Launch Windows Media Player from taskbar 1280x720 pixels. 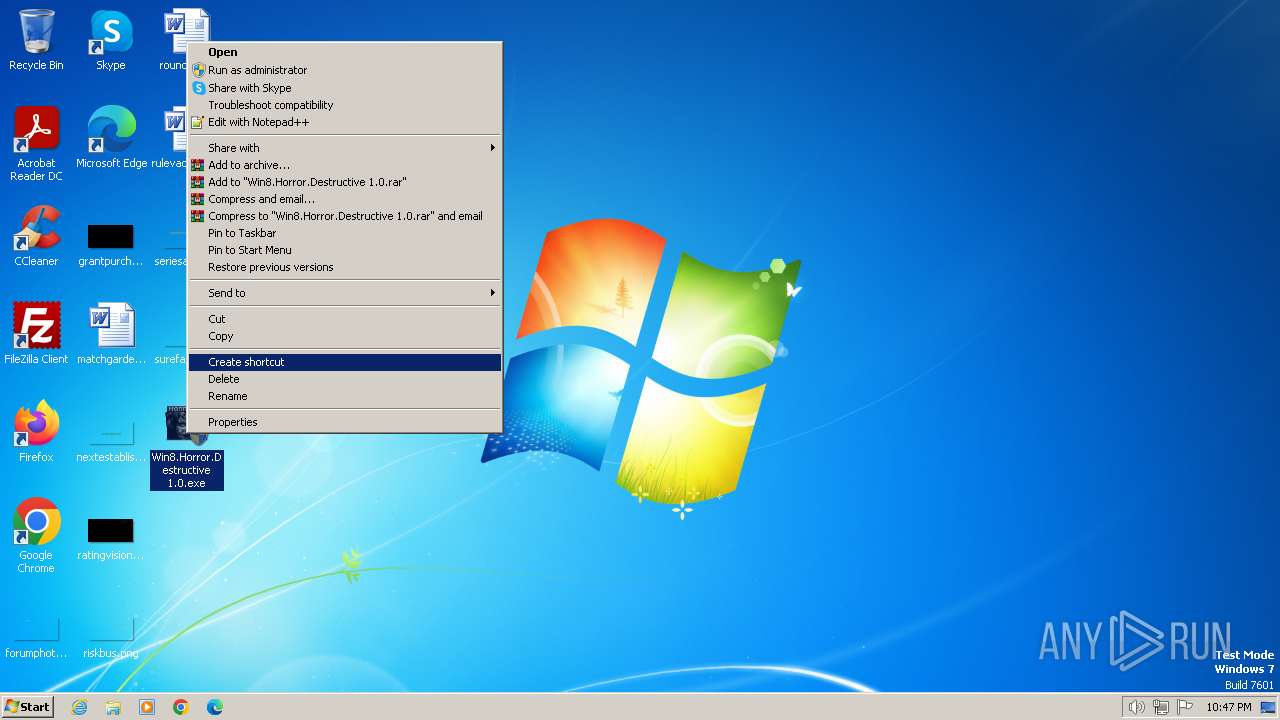pos(147,707)
